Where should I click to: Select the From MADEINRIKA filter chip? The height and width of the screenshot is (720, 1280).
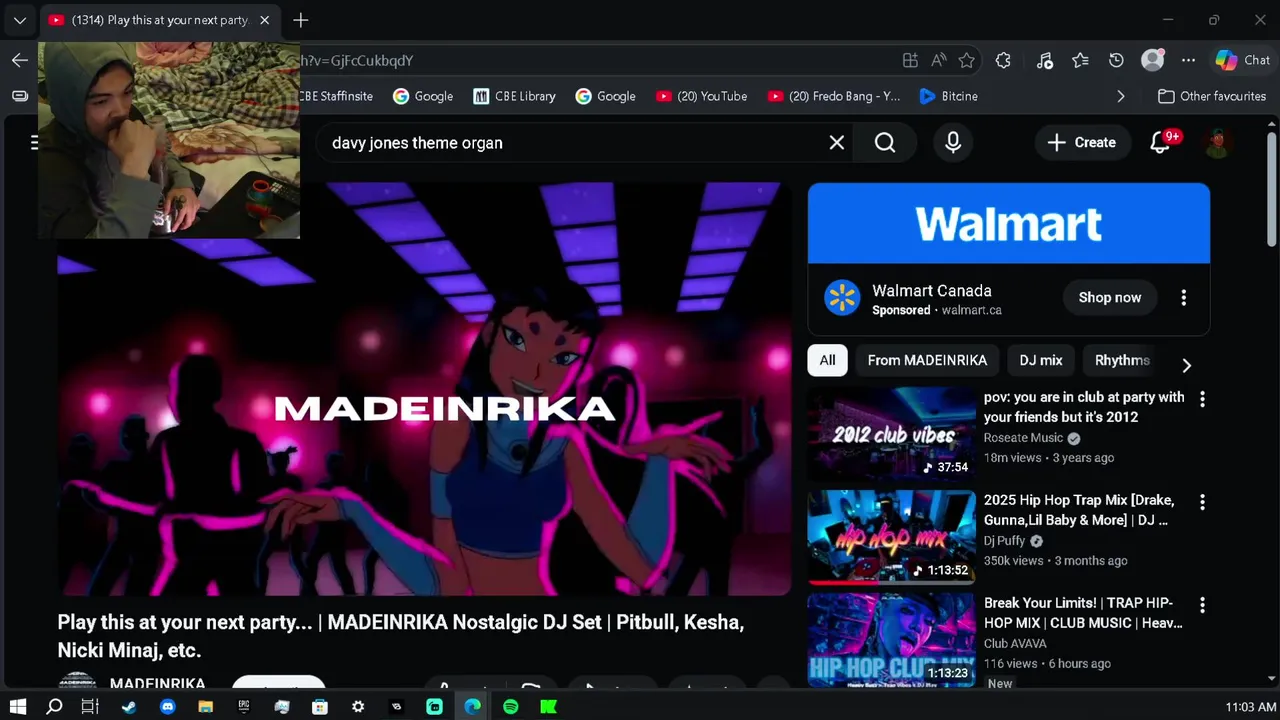tap(927, 360)
